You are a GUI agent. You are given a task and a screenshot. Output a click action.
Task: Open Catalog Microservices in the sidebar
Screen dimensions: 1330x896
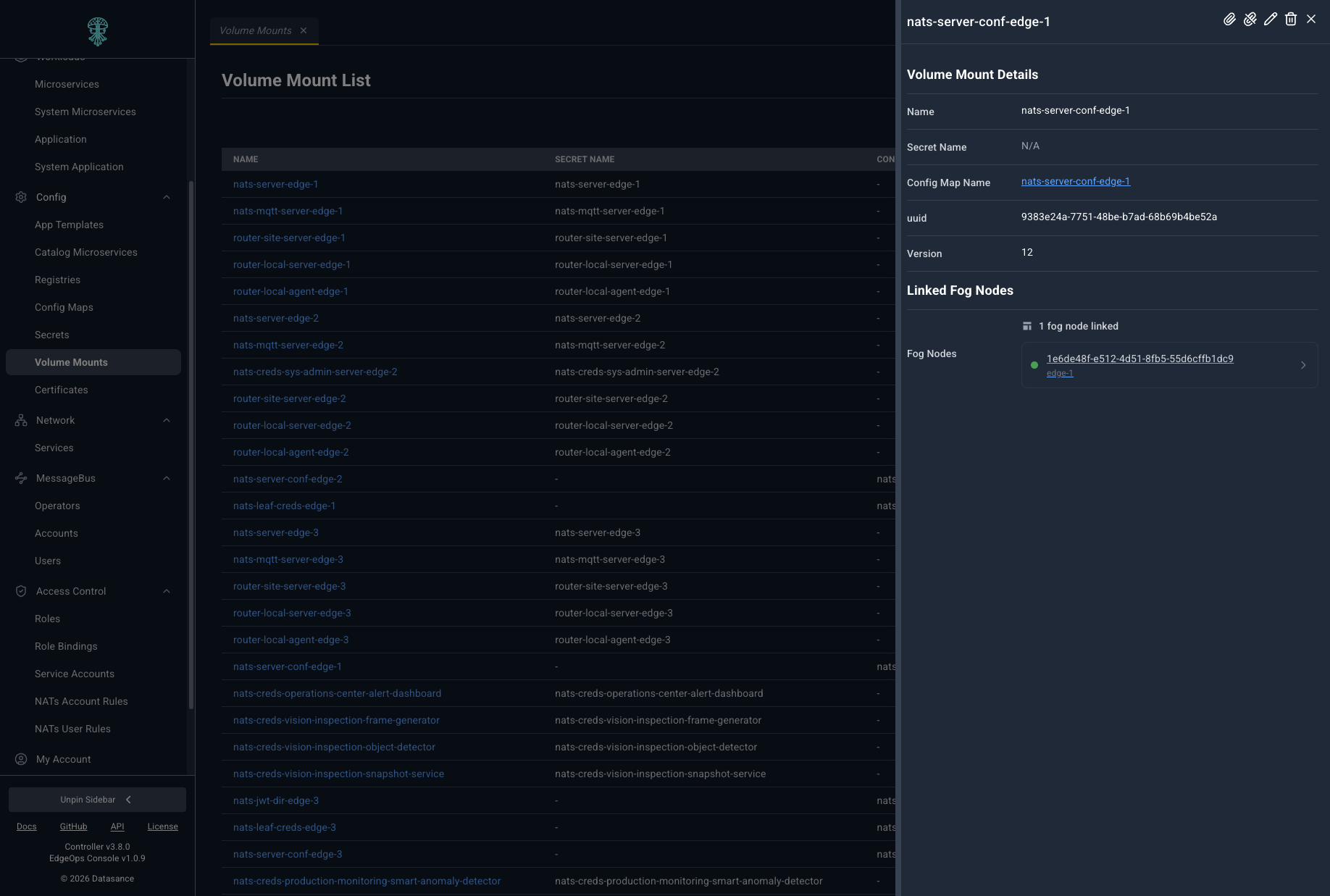click(x=86, y=252)
